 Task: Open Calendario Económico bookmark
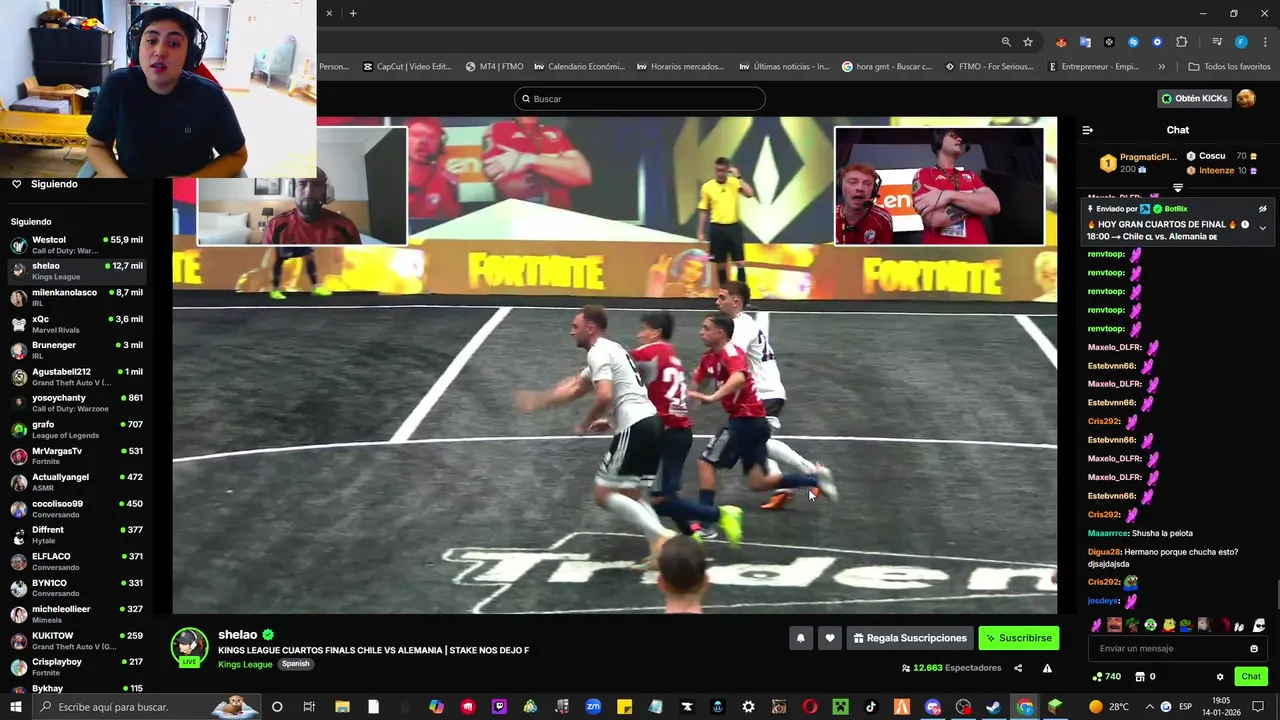tap(580, 67)
